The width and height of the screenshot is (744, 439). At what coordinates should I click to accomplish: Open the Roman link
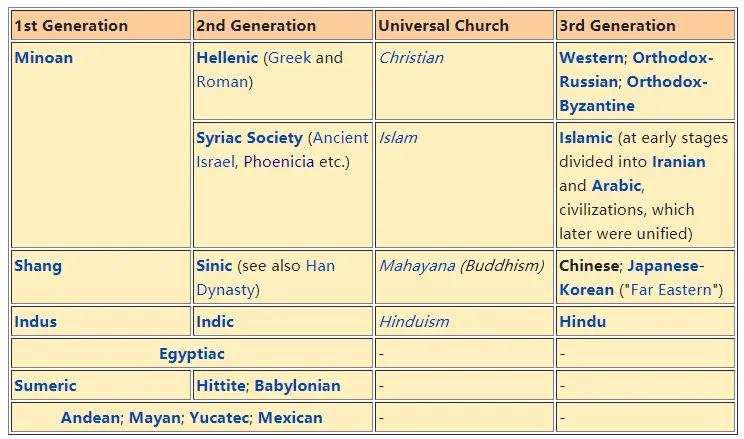coord(222,82)
